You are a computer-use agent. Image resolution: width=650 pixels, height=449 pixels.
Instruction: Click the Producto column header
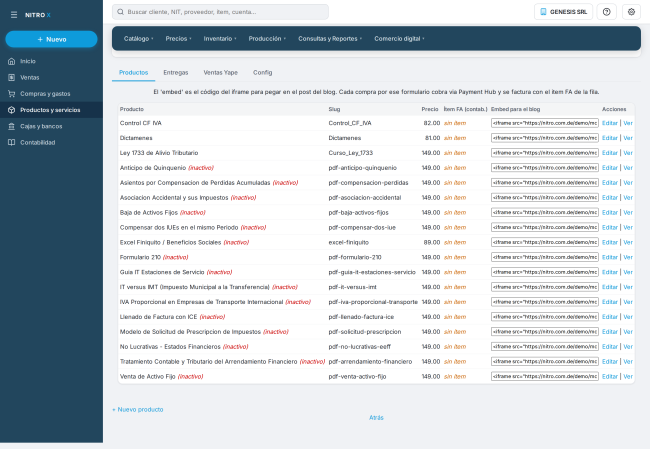(x=132, y=109)
